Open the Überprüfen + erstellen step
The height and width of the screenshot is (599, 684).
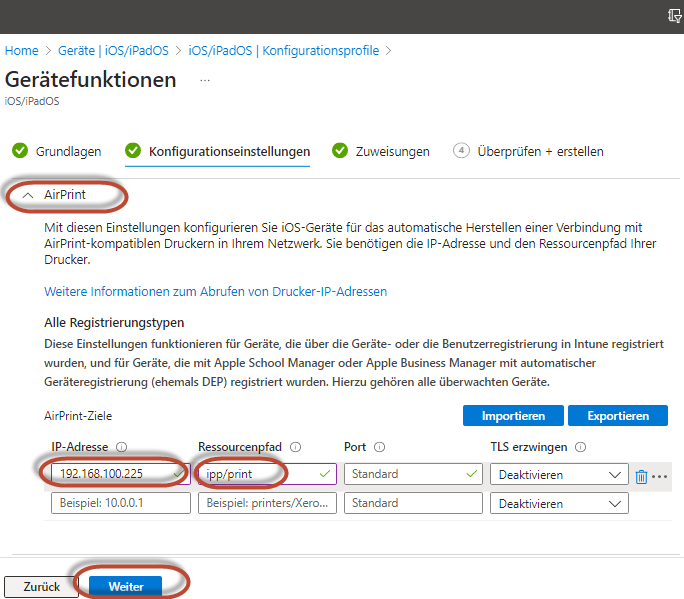coord(528,152)
